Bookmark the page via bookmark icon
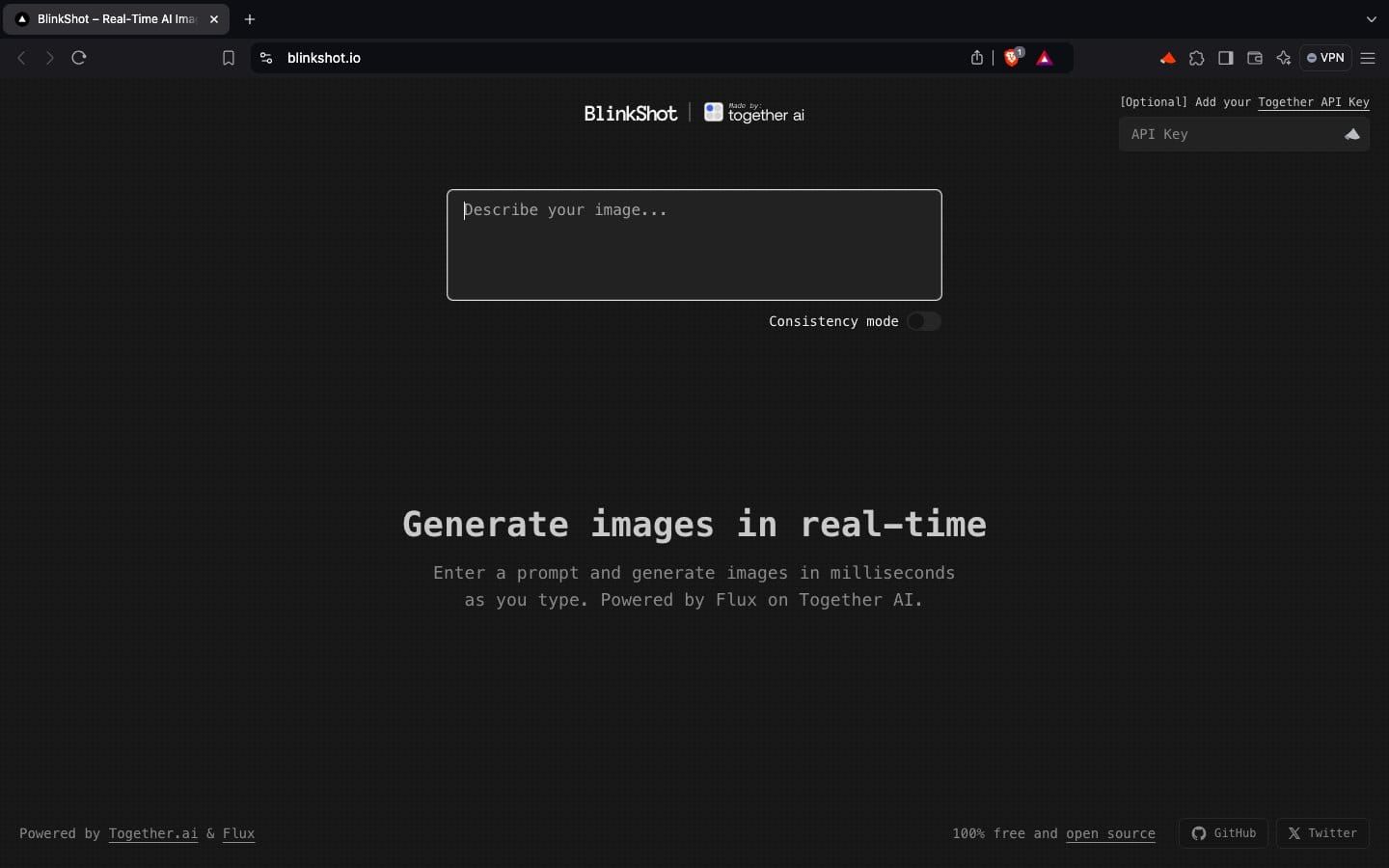Viewport: 1389px width, 868px height. coord(229,58)
